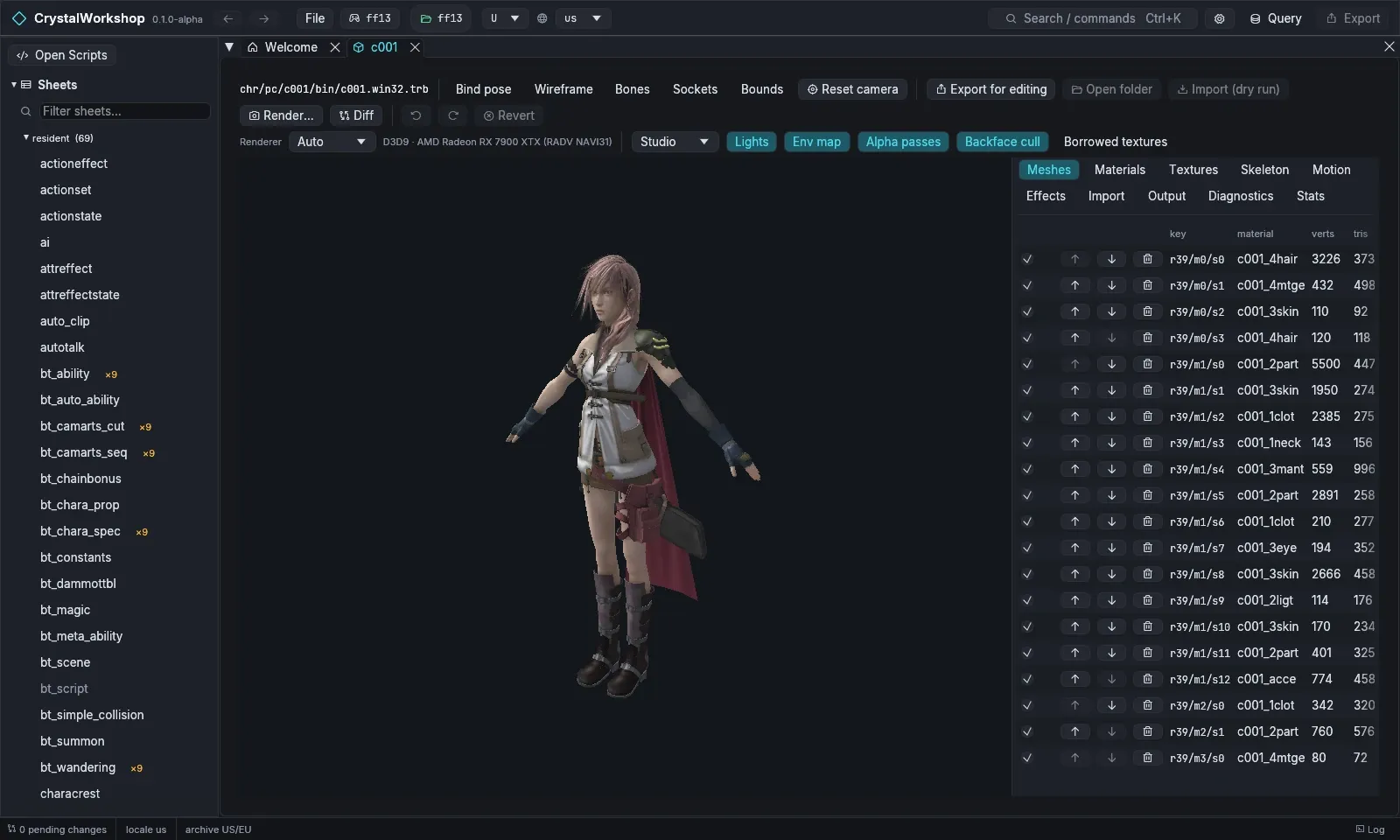Toggle visibility checkbox for r39/m0/s0
Image resolution: width=1400 pixels, height=840 pixels.
click(x=1027, y=259)
